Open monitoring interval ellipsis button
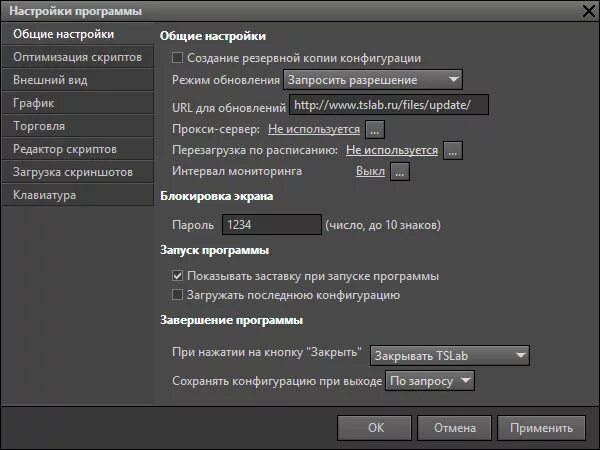This screenshot has height=450, width=600. (399, 171)
